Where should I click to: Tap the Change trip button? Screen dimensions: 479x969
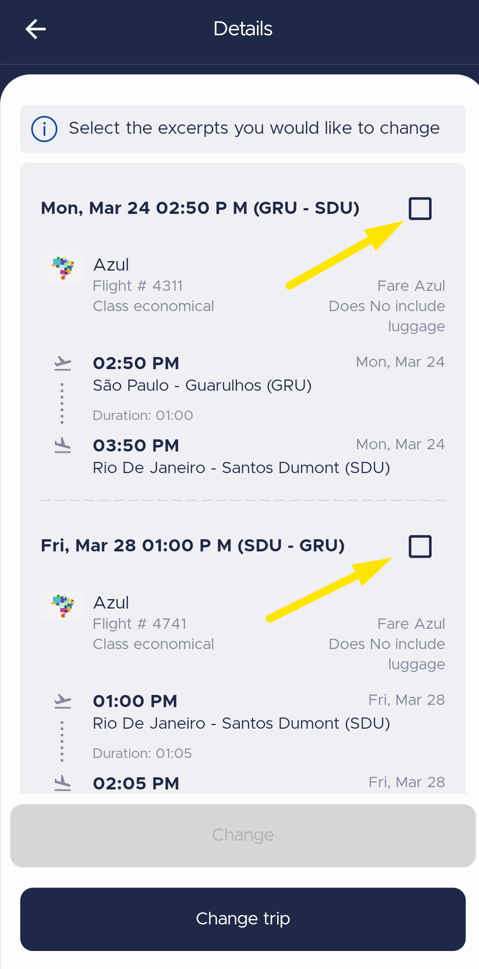(x=242, y=919)
